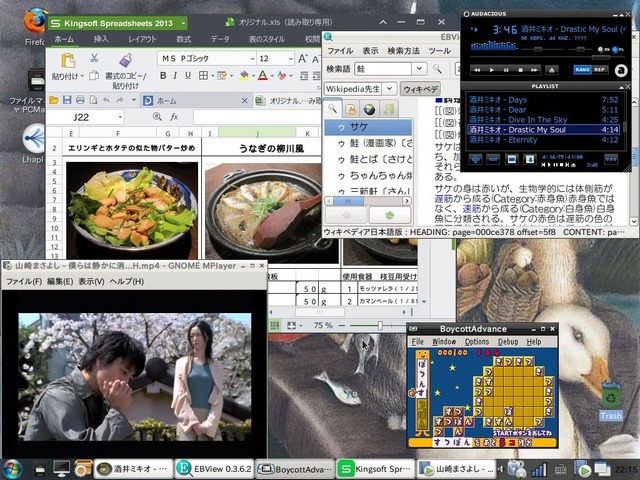Viewport: 640px width, 480px height.
Task: Click the cell borders icon
Action: [203, 76]
